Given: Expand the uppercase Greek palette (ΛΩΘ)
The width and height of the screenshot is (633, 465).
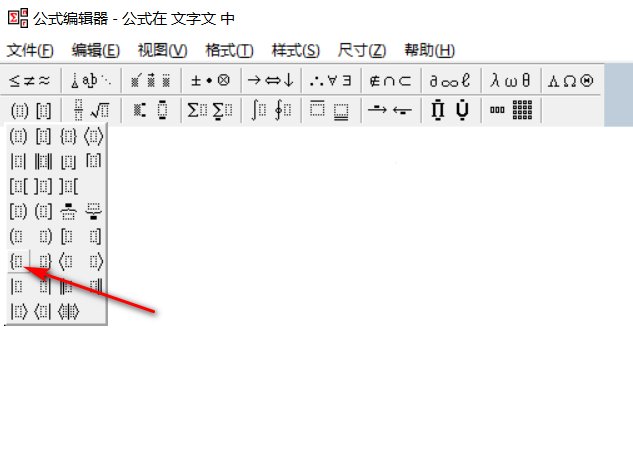Looking at the screenshot, I should (x=570, y=81).
